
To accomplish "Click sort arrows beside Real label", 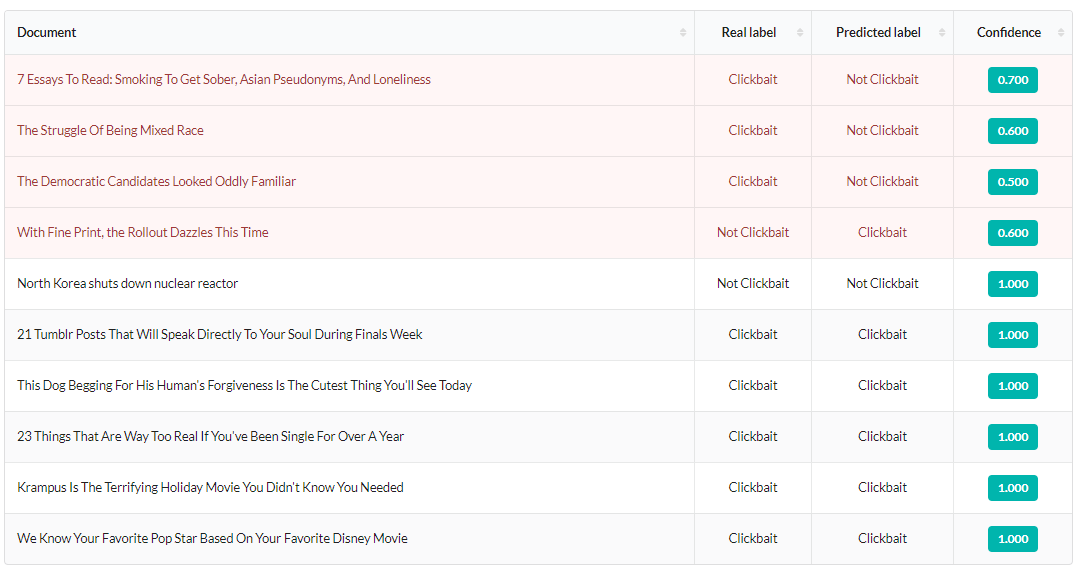I will pyautogui.click(x=800, y=32).
